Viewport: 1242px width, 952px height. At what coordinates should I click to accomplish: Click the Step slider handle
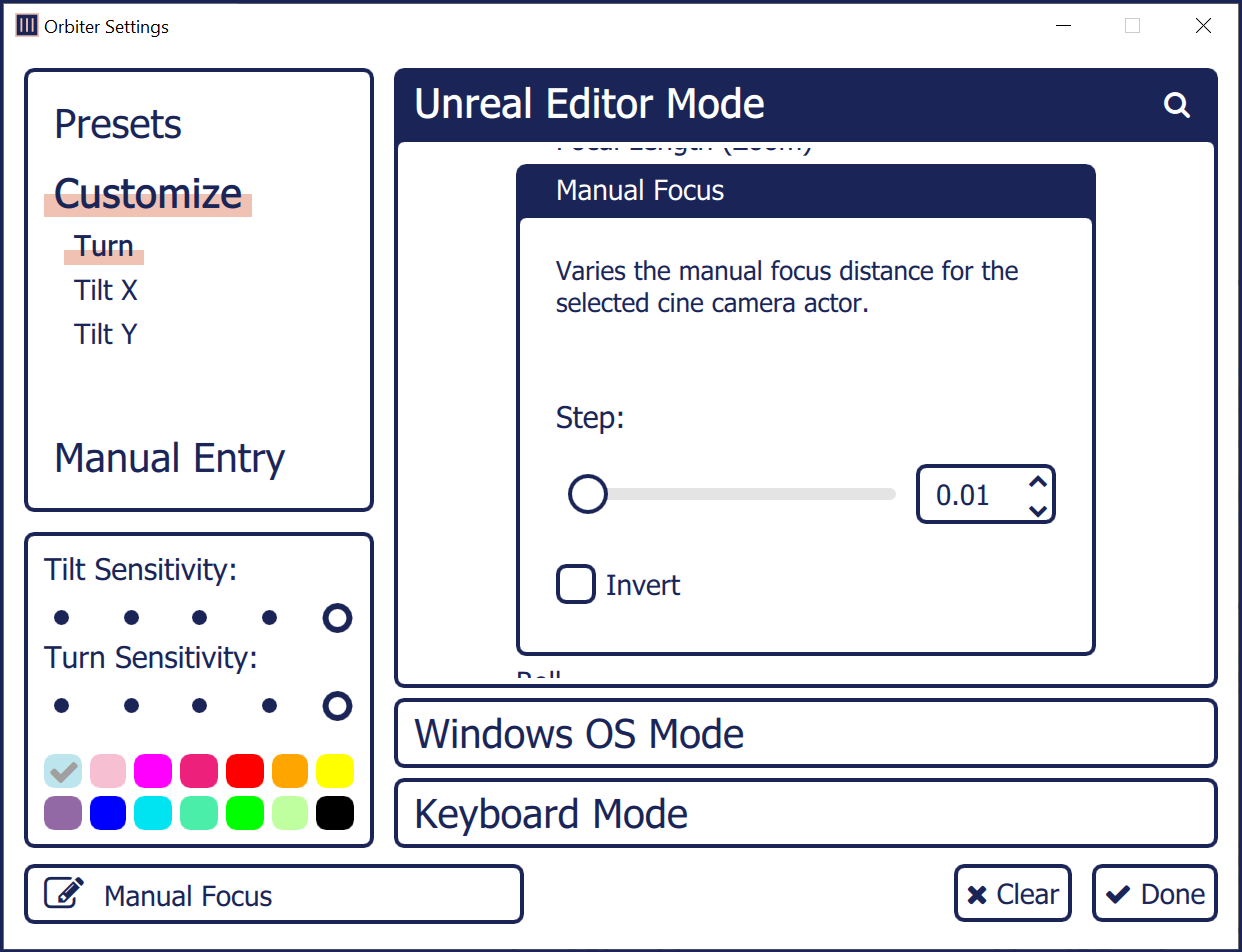(588, 494)
